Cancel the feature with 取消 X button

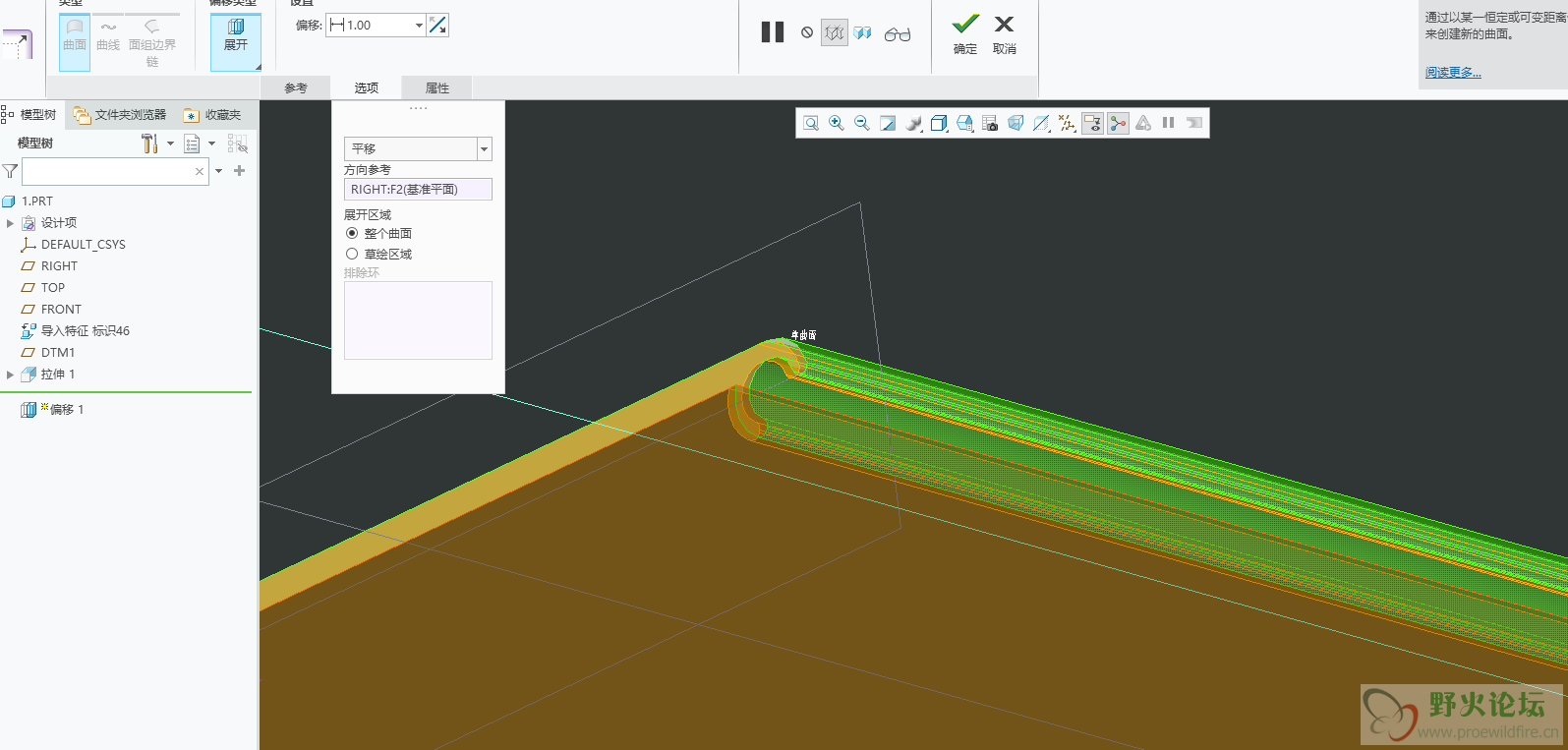(1004, 33)
